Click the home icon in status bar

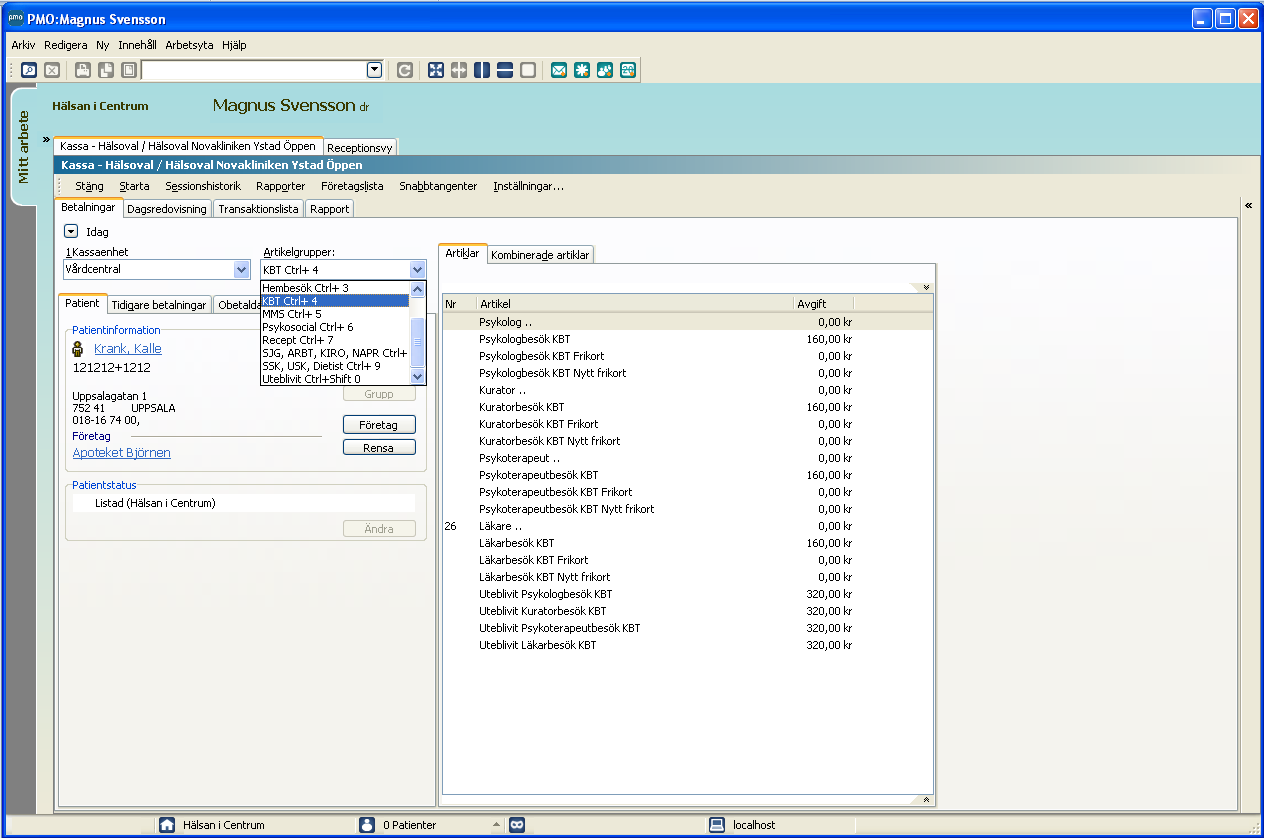(168, 825)
